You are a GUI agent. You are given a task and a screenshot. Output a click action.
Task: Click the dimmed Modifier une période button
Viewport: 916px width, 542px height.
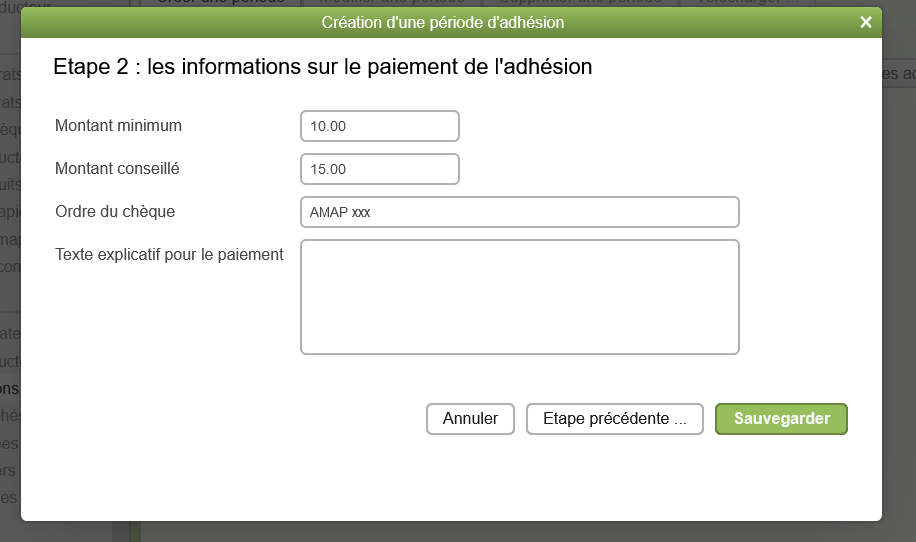point(391,3)
